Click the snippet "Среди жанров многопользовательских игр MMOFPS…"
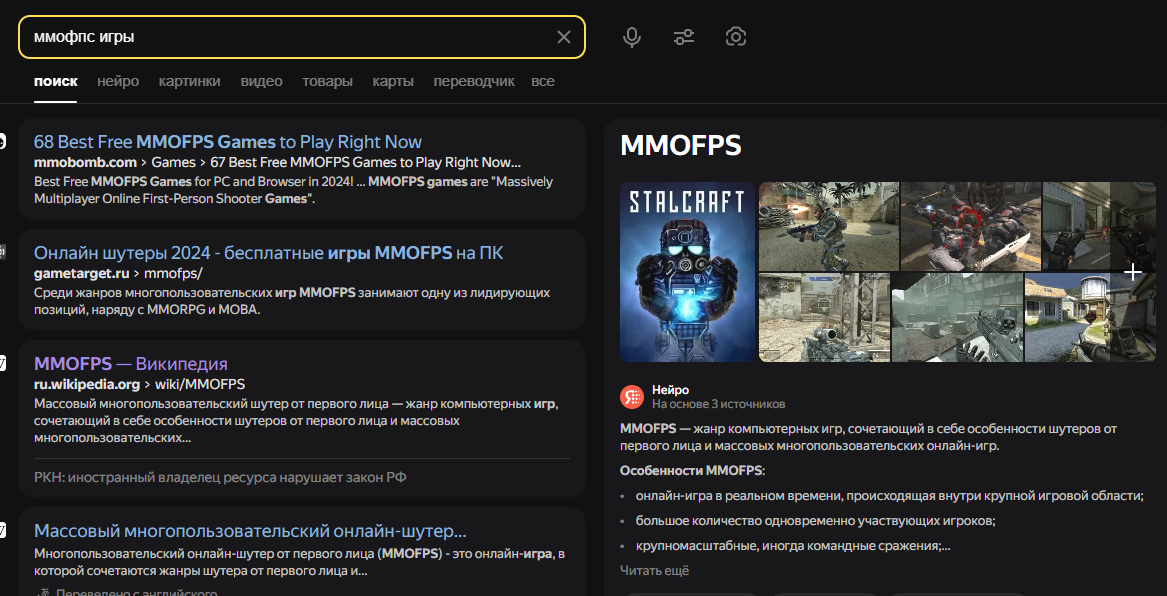 coord(292,301)
